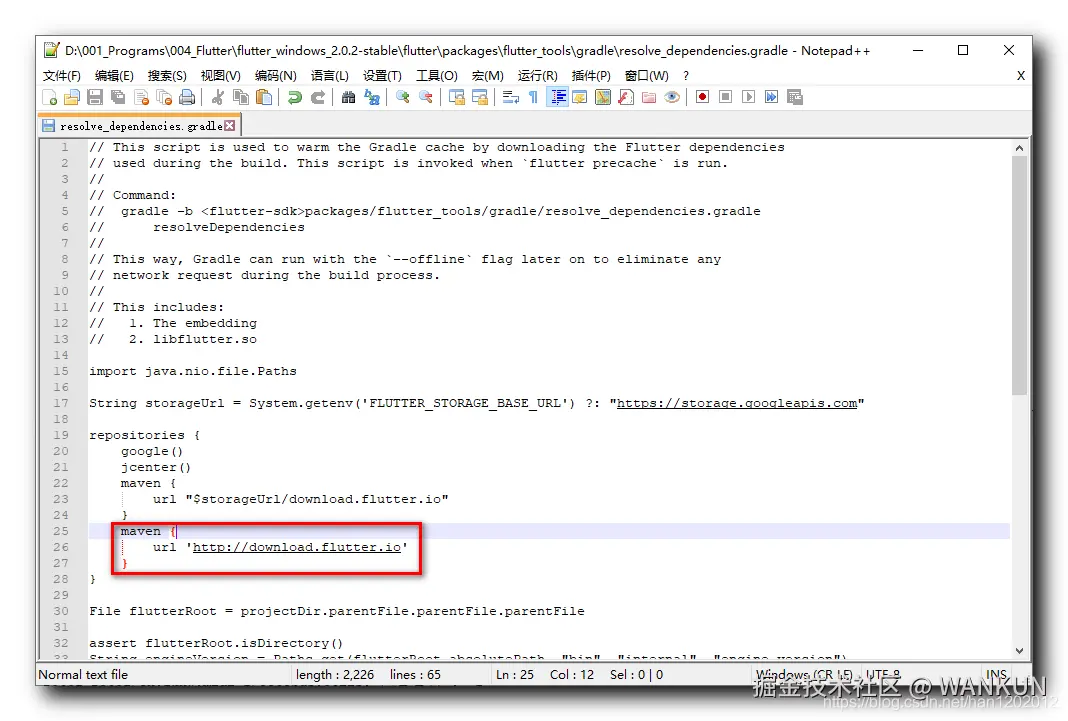Open a file using the folder icon
The image size is (1068, 721).
(72, 97)
